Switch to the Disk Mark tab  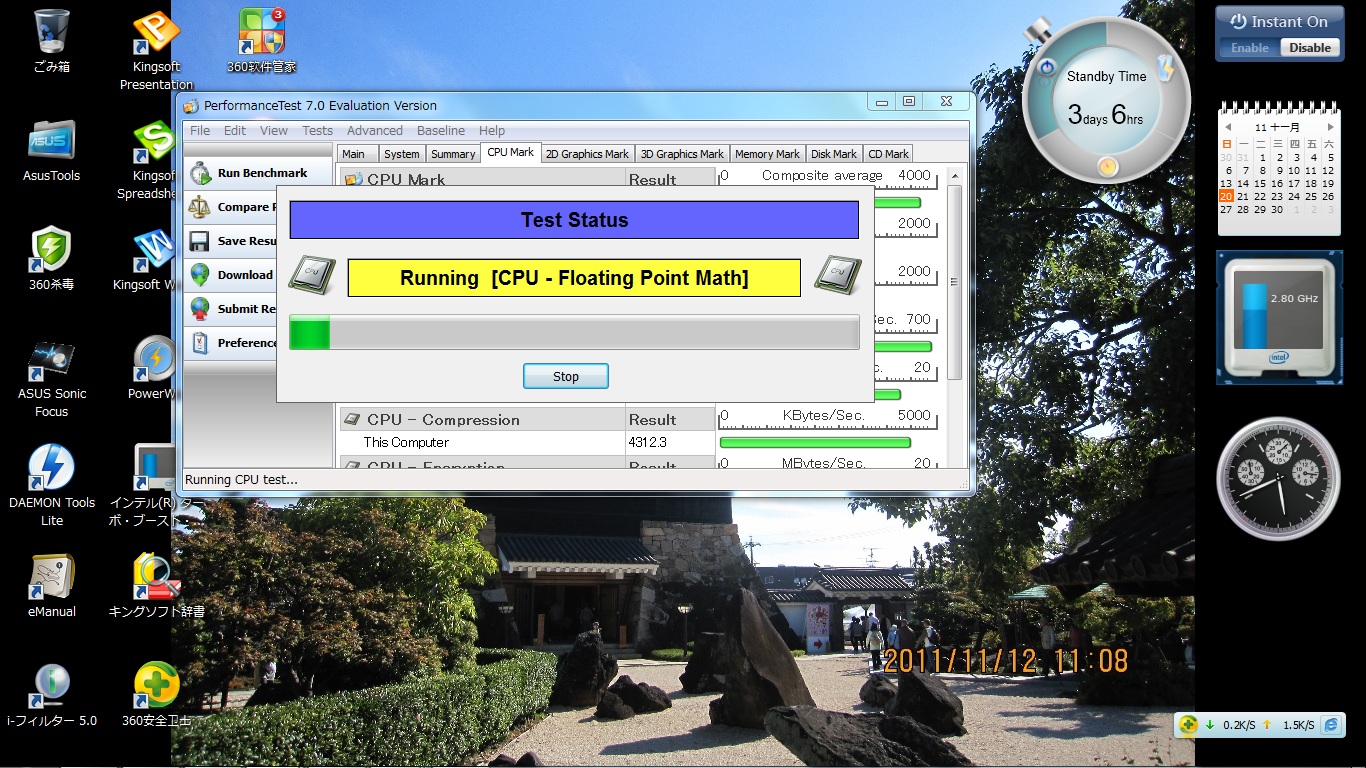click(x=834, y=154)
